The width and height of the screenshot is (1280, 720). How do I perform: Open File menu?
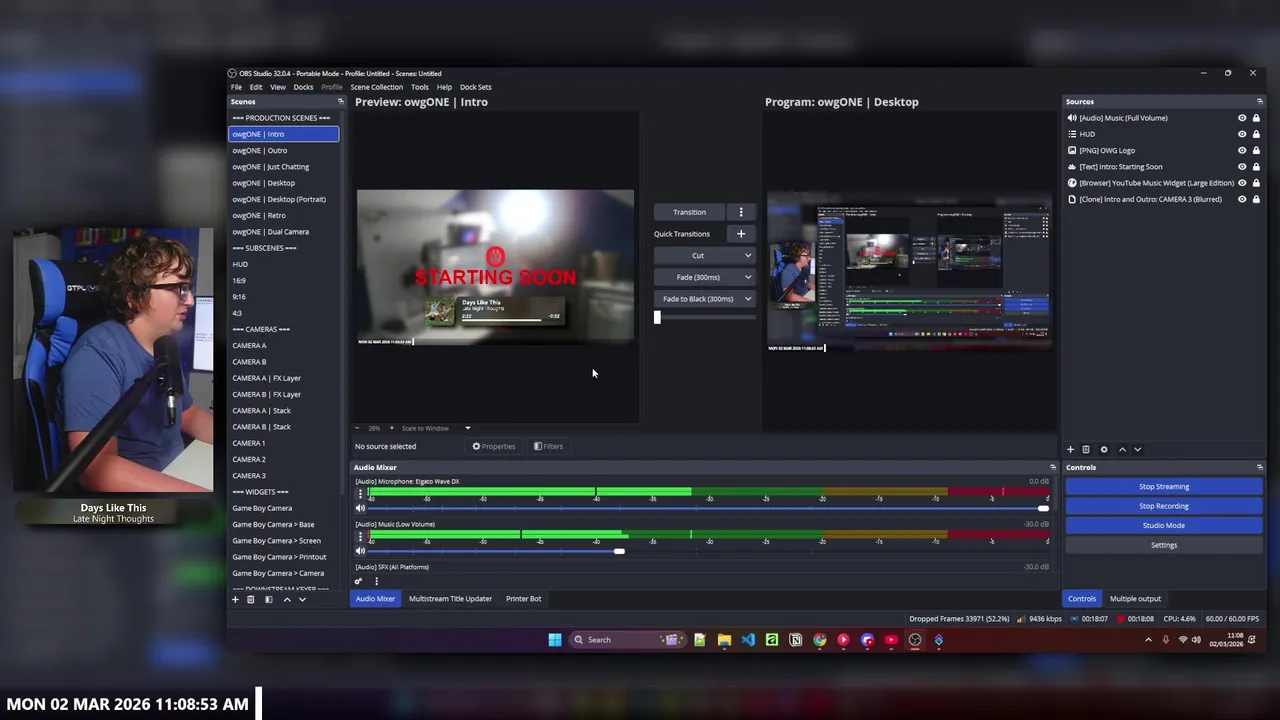coord(236,87)
